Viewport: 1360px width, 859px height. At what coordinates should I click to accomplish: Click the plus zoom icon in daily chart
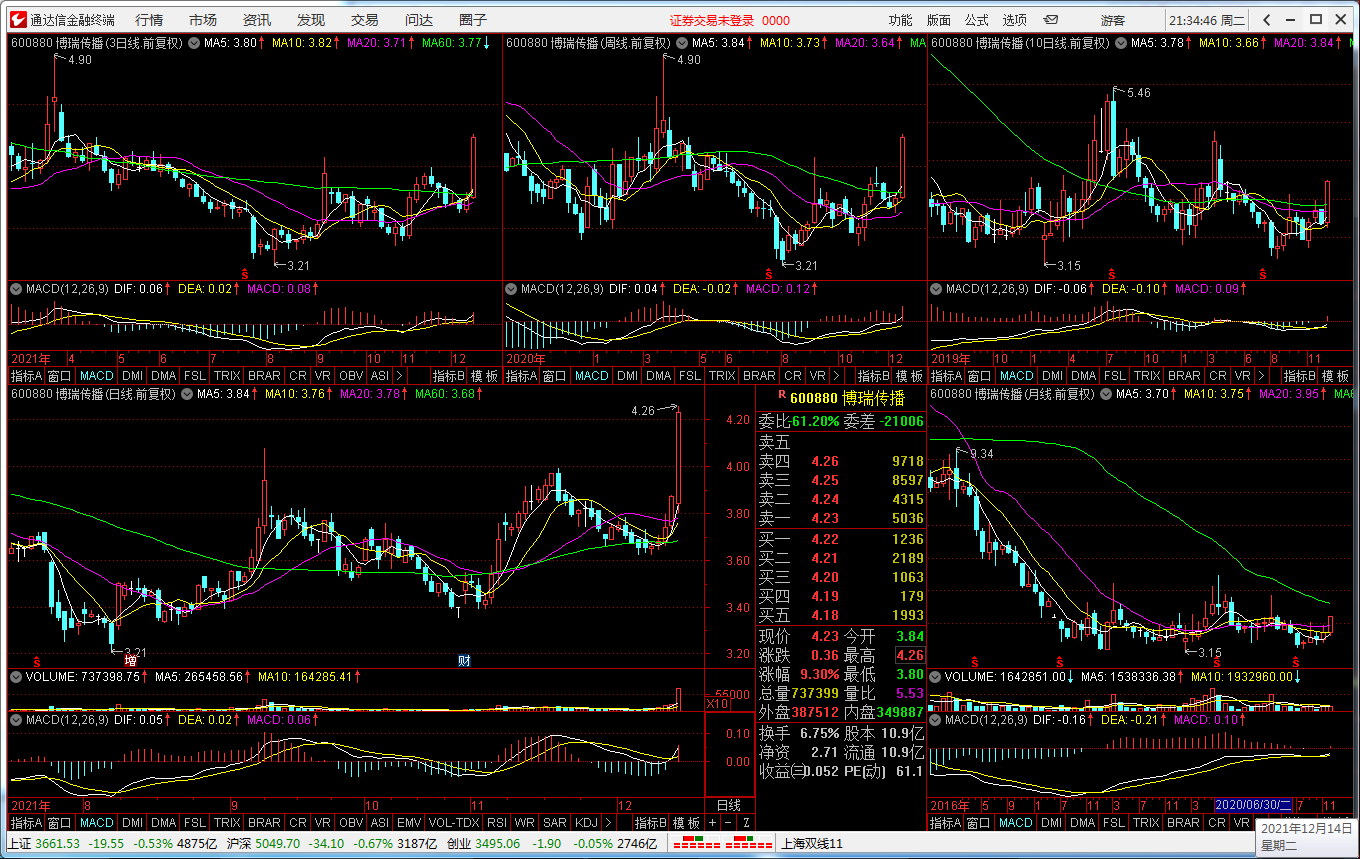[712, 823]
